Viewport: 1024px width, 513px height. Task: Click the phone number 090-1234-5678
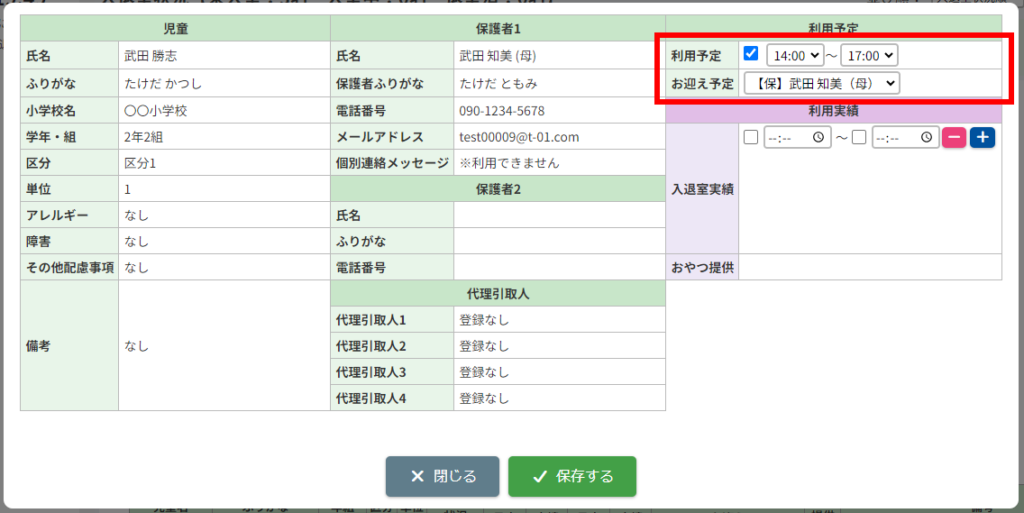pyautogui.click(x=502, y=111)
